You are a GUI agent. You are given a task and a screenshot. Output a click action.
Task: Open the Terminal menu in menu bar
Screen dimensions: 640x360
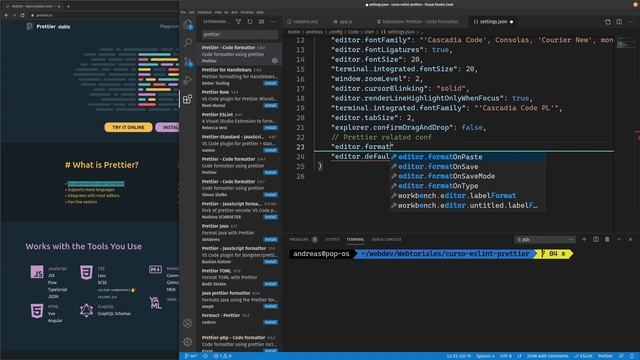click(x=247, y=12)
